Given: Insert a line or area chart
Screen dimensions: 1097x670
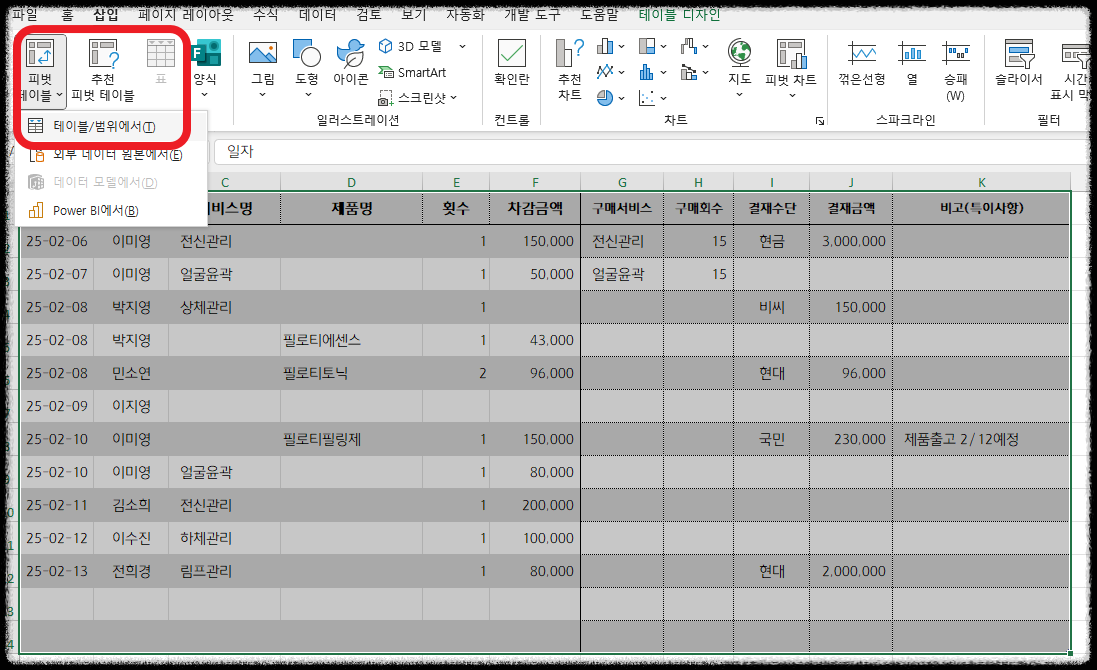Looking at the screenshot, I should click(x=605, y=72).
